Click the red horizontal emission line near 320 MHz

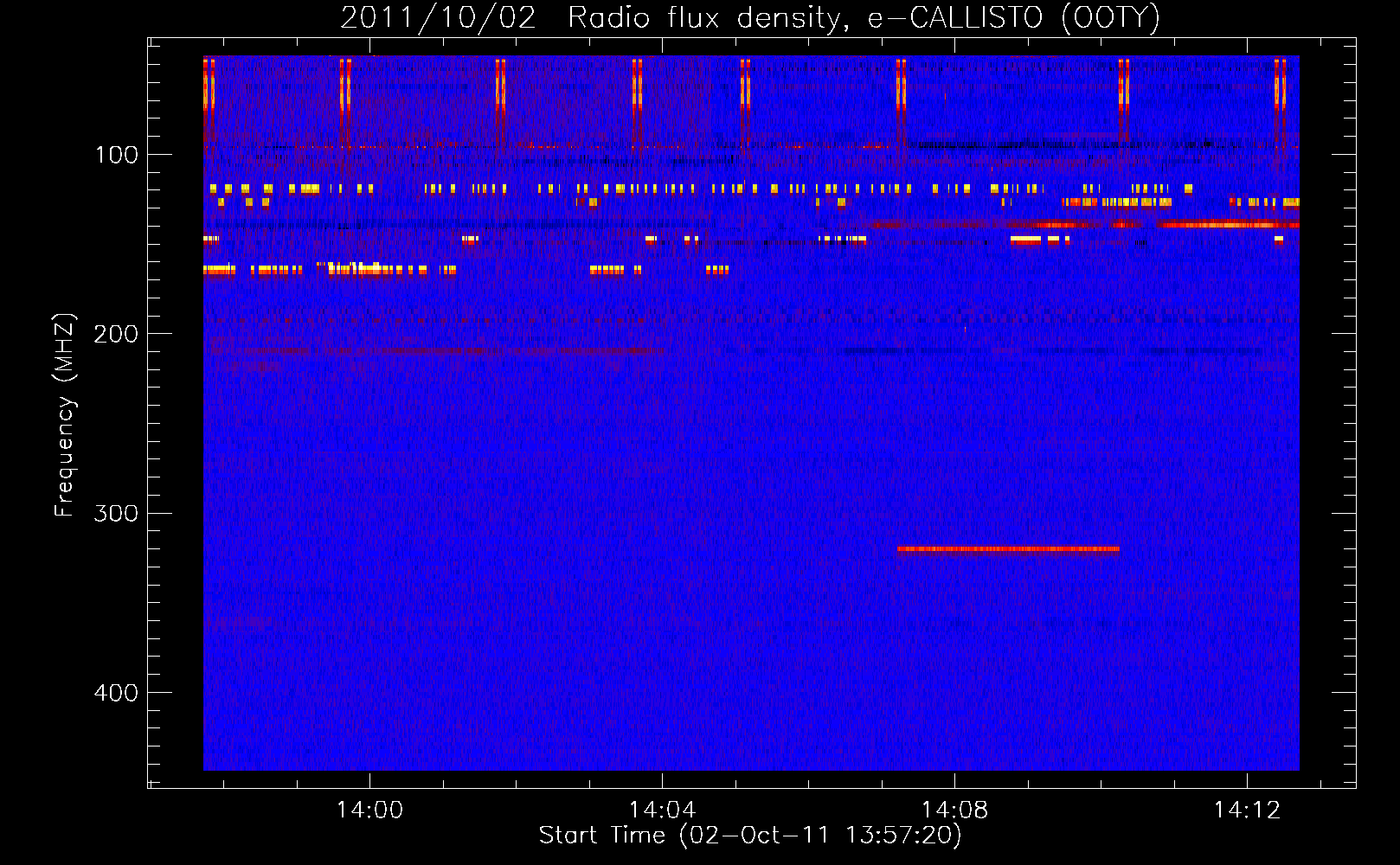pyautogui.click(x=1008, y=548)
